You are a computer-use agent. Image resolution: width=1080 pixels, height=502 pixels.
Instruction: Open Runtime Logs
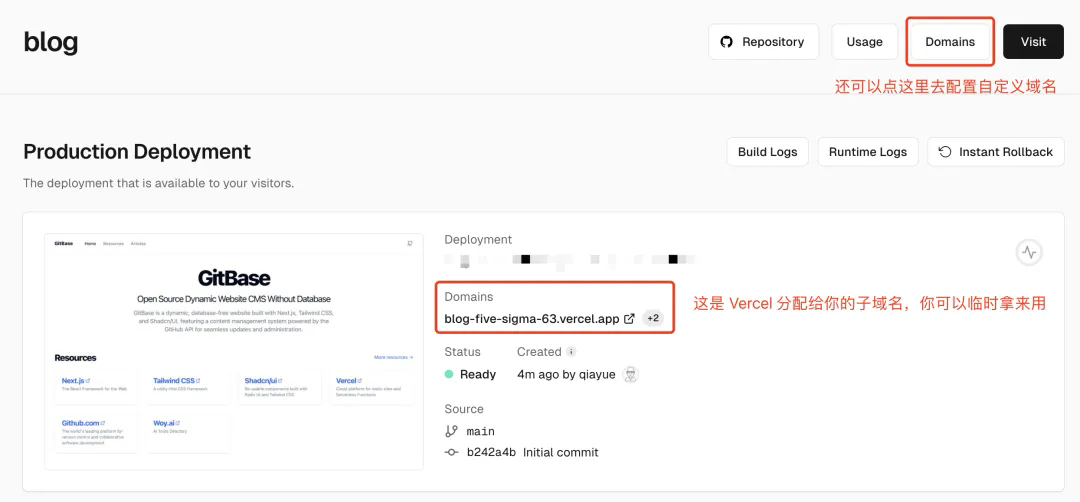868,152
